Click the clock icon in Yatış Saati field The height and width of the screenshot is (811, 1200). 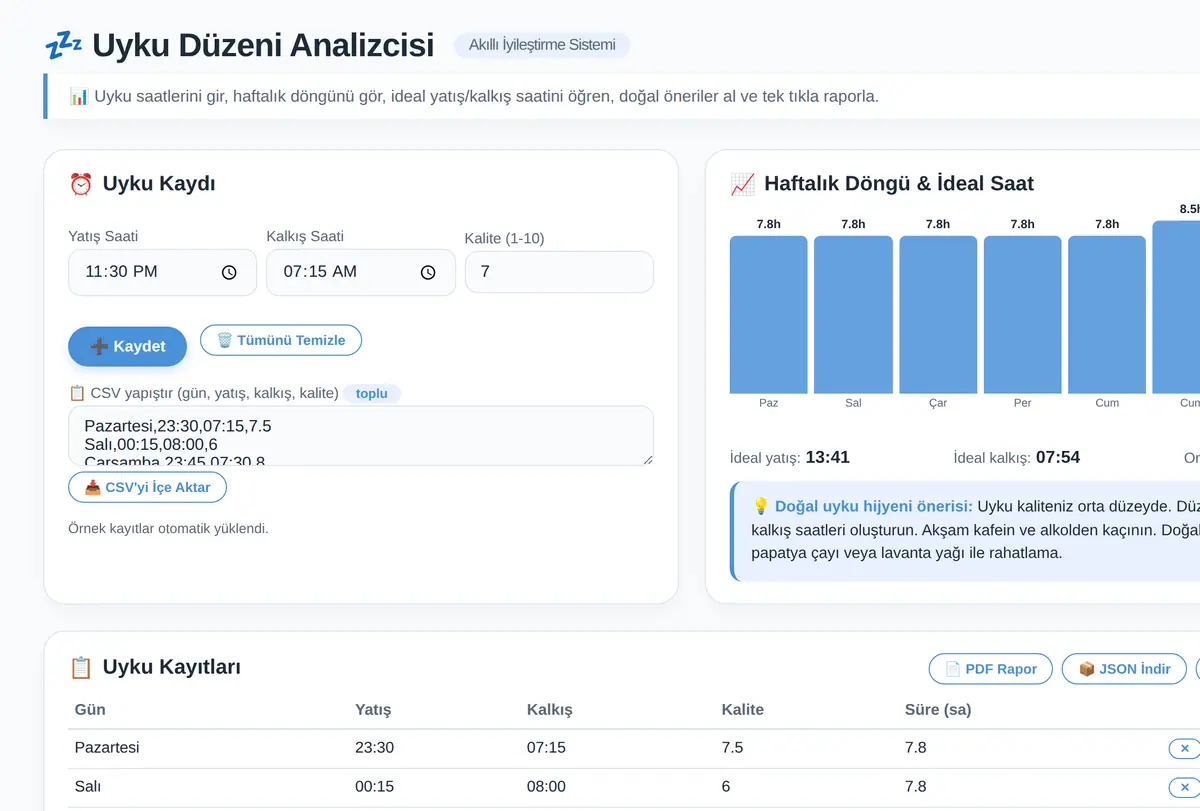229,272
